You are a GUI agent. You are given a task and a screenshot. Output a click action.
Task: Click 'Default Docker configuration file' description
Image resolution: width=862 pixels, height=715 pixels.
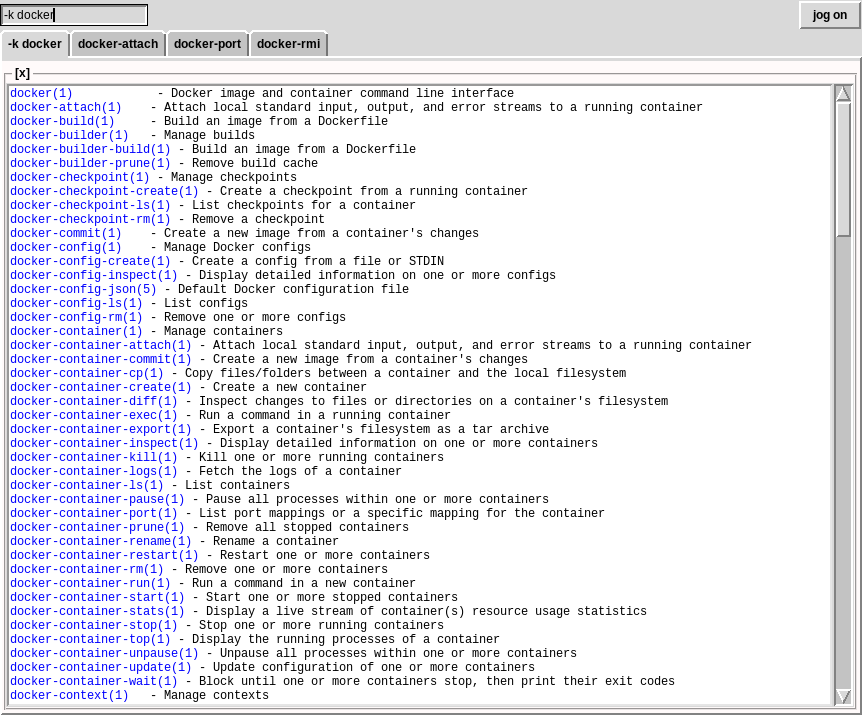tap(294, 290)
